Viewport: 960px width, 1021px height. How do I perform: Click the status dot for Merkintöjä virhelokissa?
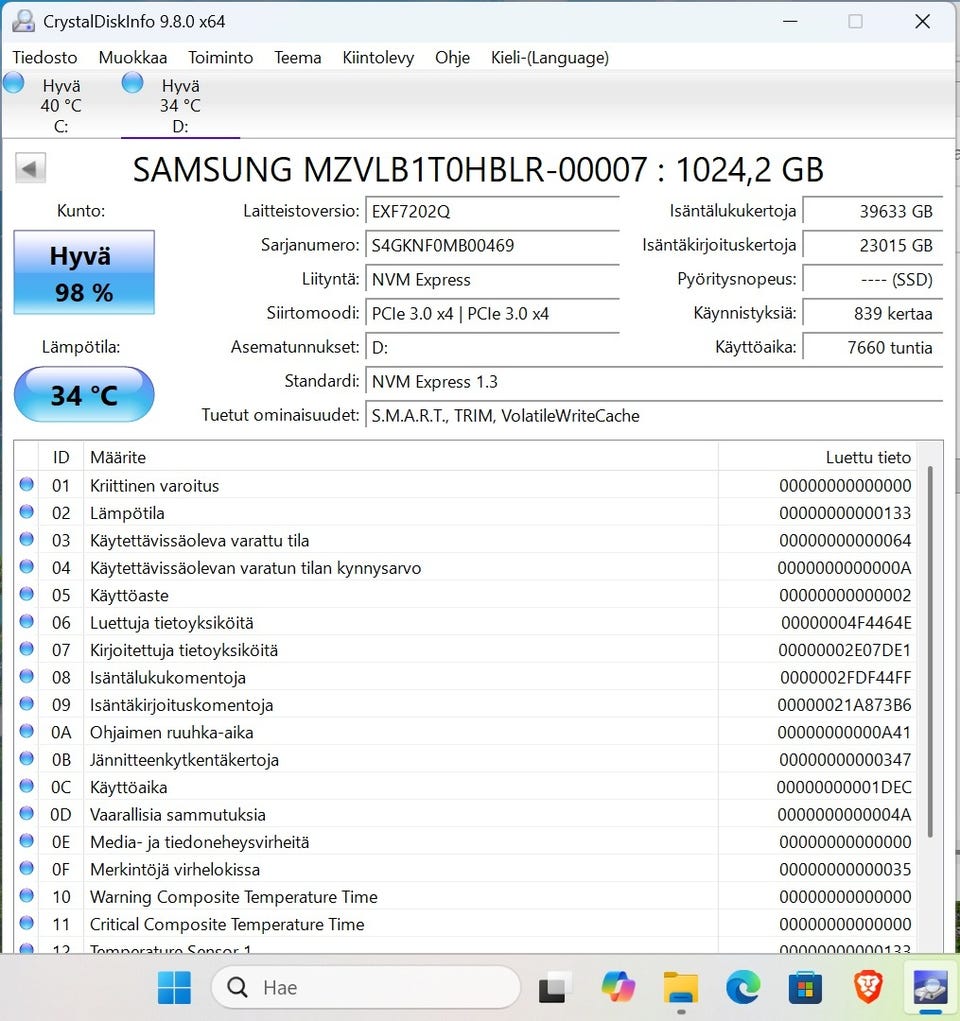26,868
